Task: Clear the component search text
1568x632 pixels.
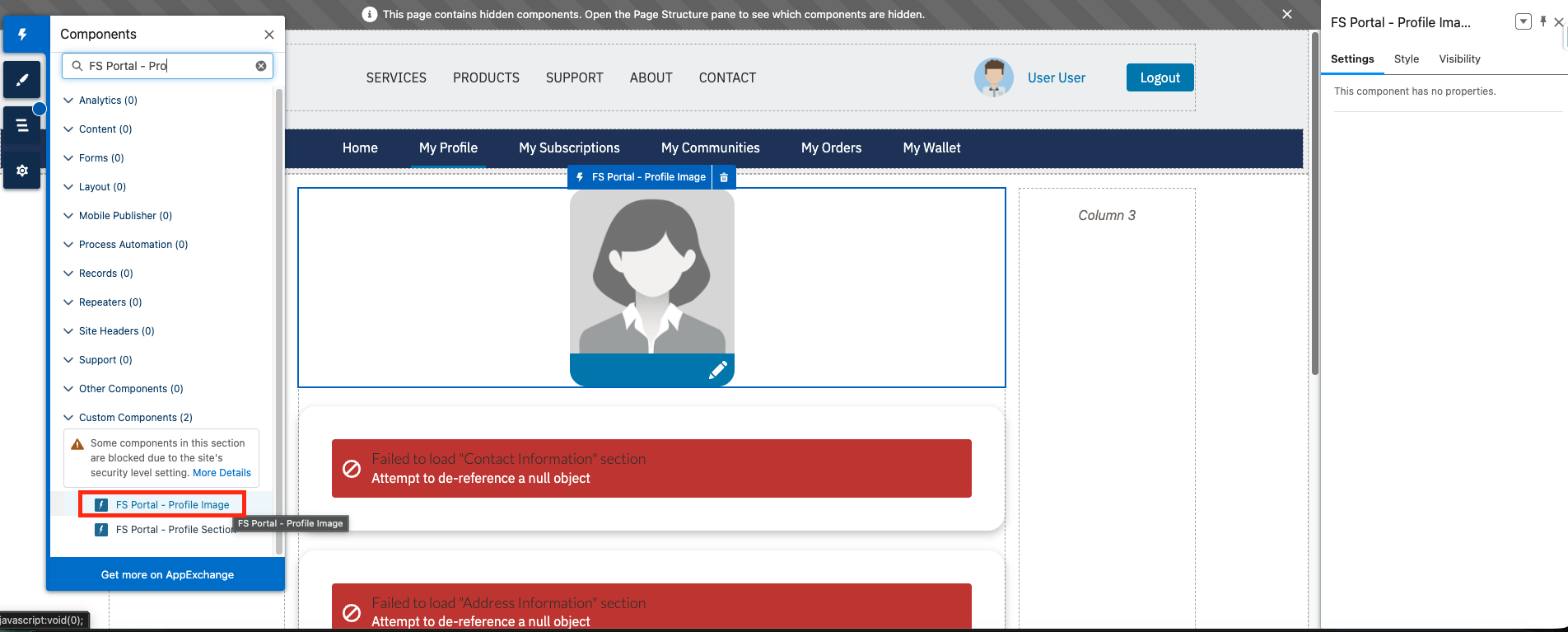Action: (261, 66)
